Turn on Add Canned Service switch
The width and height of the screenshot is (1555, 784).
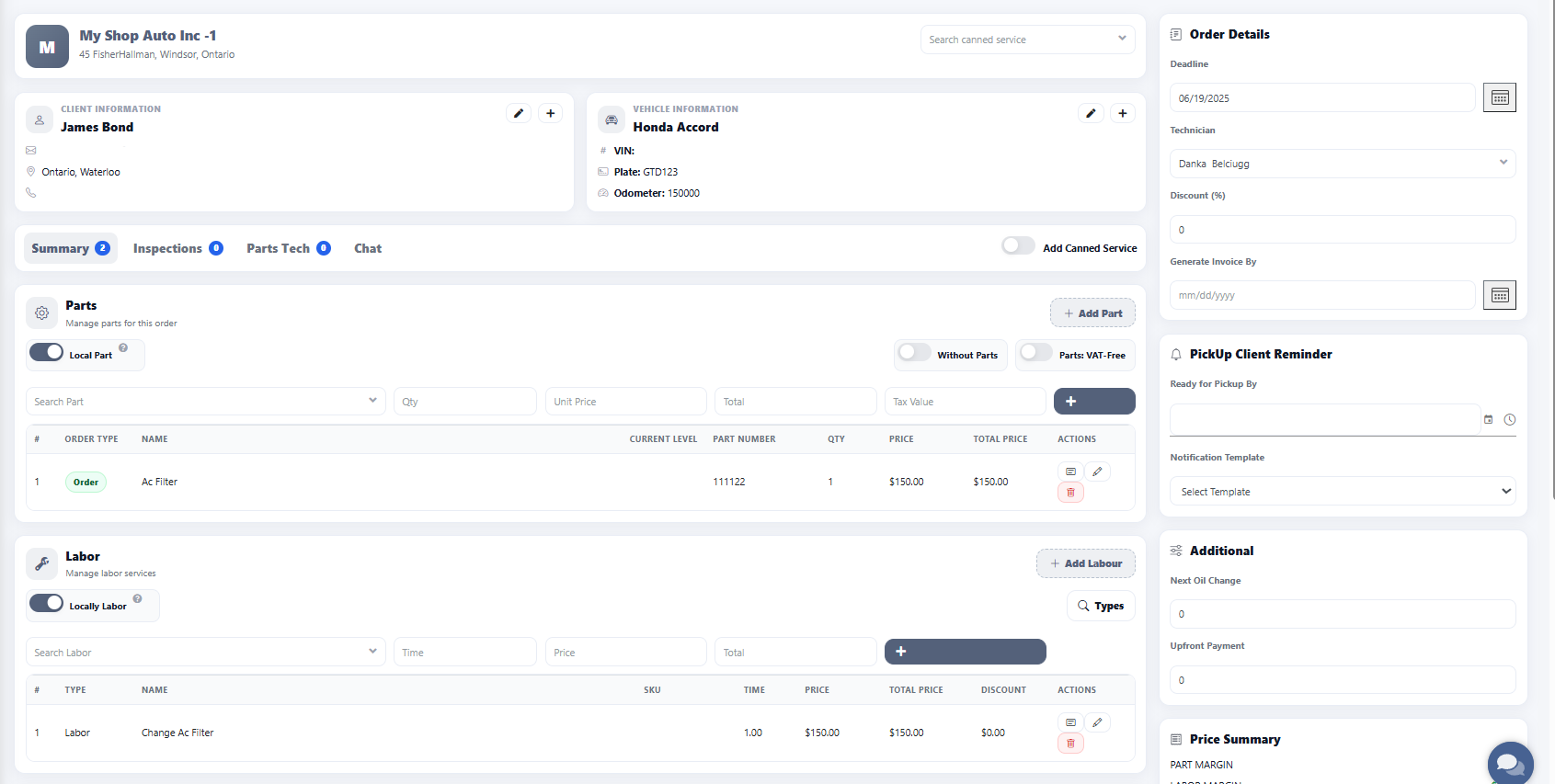[x=1018, y=246]
